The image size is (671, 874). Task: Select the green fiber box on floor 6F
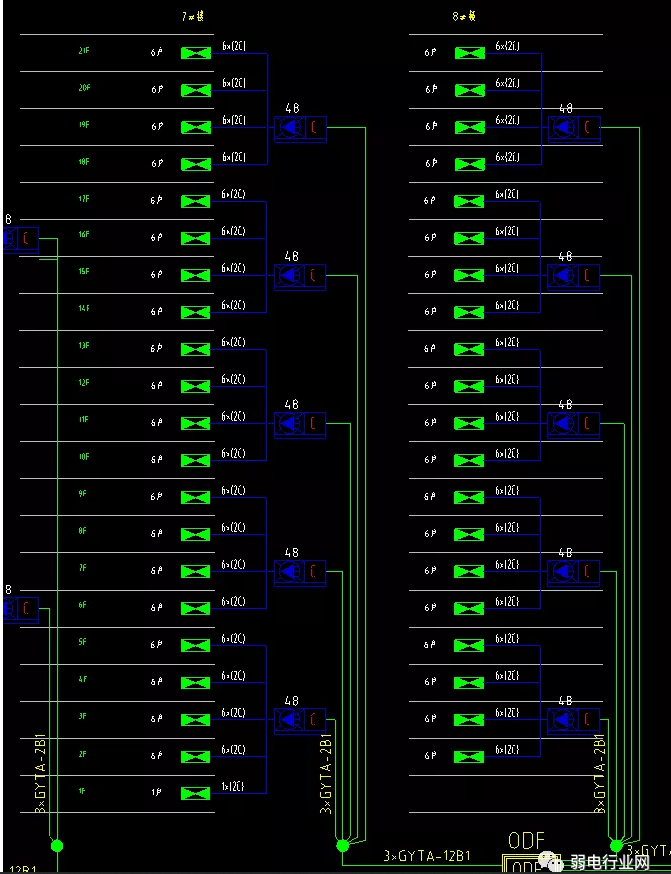[196, 608]
